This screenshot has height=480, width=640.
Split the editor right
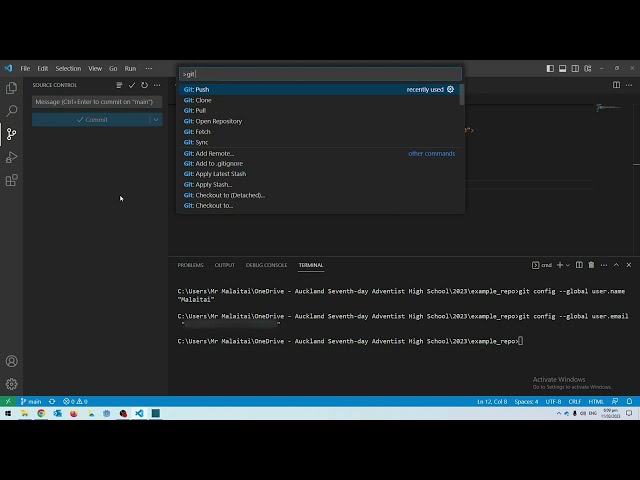pyautogui.click(x=616, y=85)
